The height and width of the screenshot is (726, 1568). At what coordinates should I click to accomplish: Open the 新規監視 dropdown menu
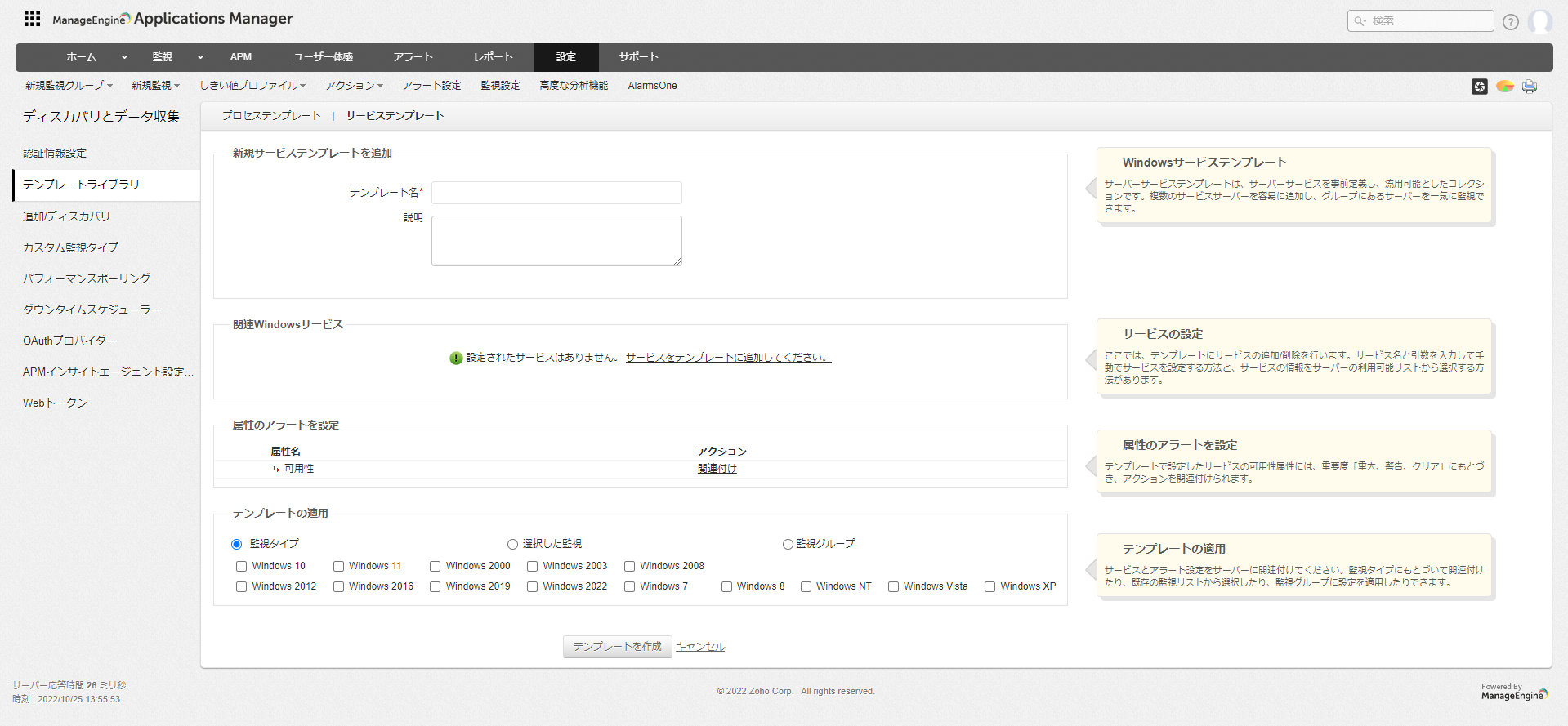coord(155,86)
